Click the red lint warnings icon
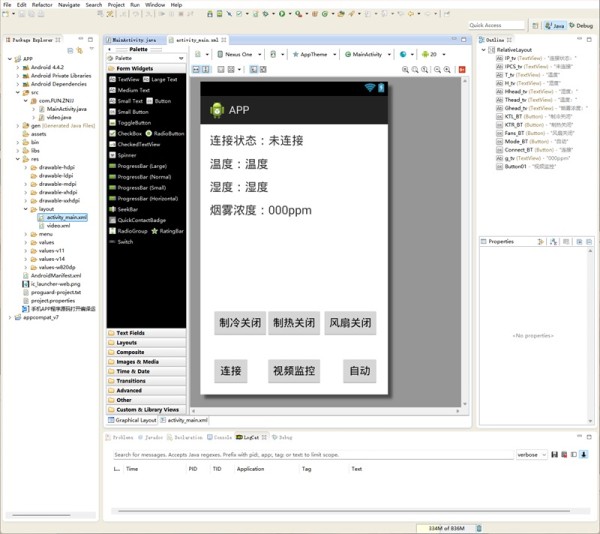 click(x=462, y=70)
